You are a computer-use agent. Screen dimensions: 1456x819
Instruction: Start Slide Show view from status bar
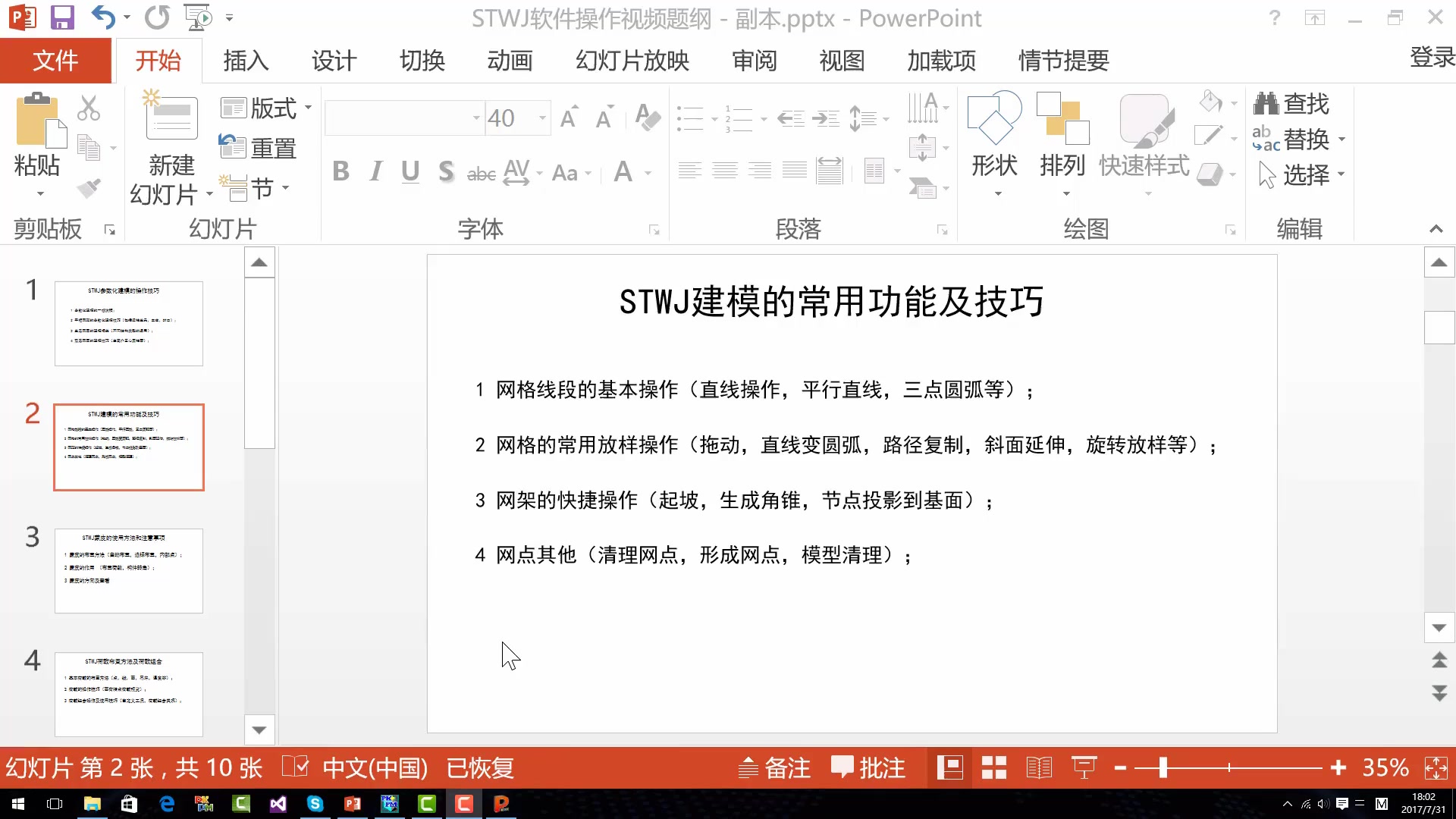[x=1084, y=768]
